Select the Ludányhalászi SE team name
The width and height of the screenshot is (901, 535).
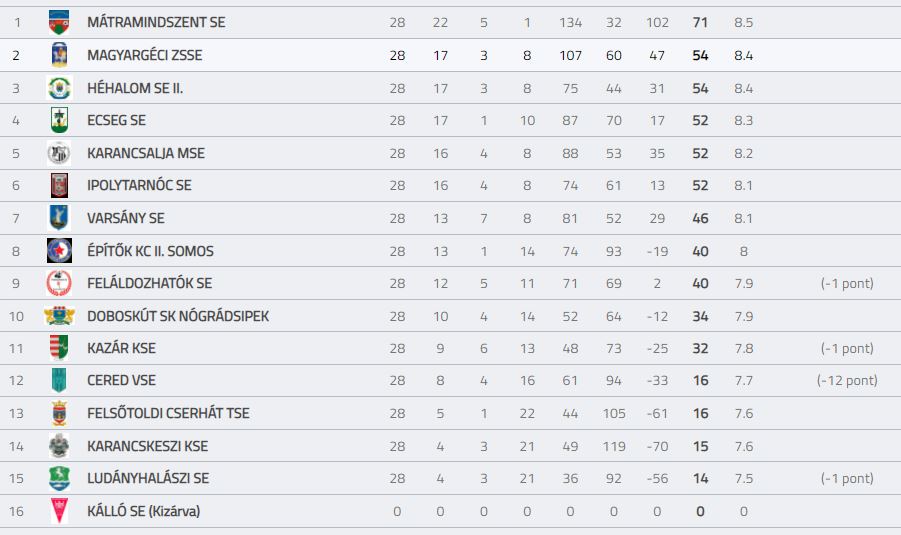pos(148,478)
